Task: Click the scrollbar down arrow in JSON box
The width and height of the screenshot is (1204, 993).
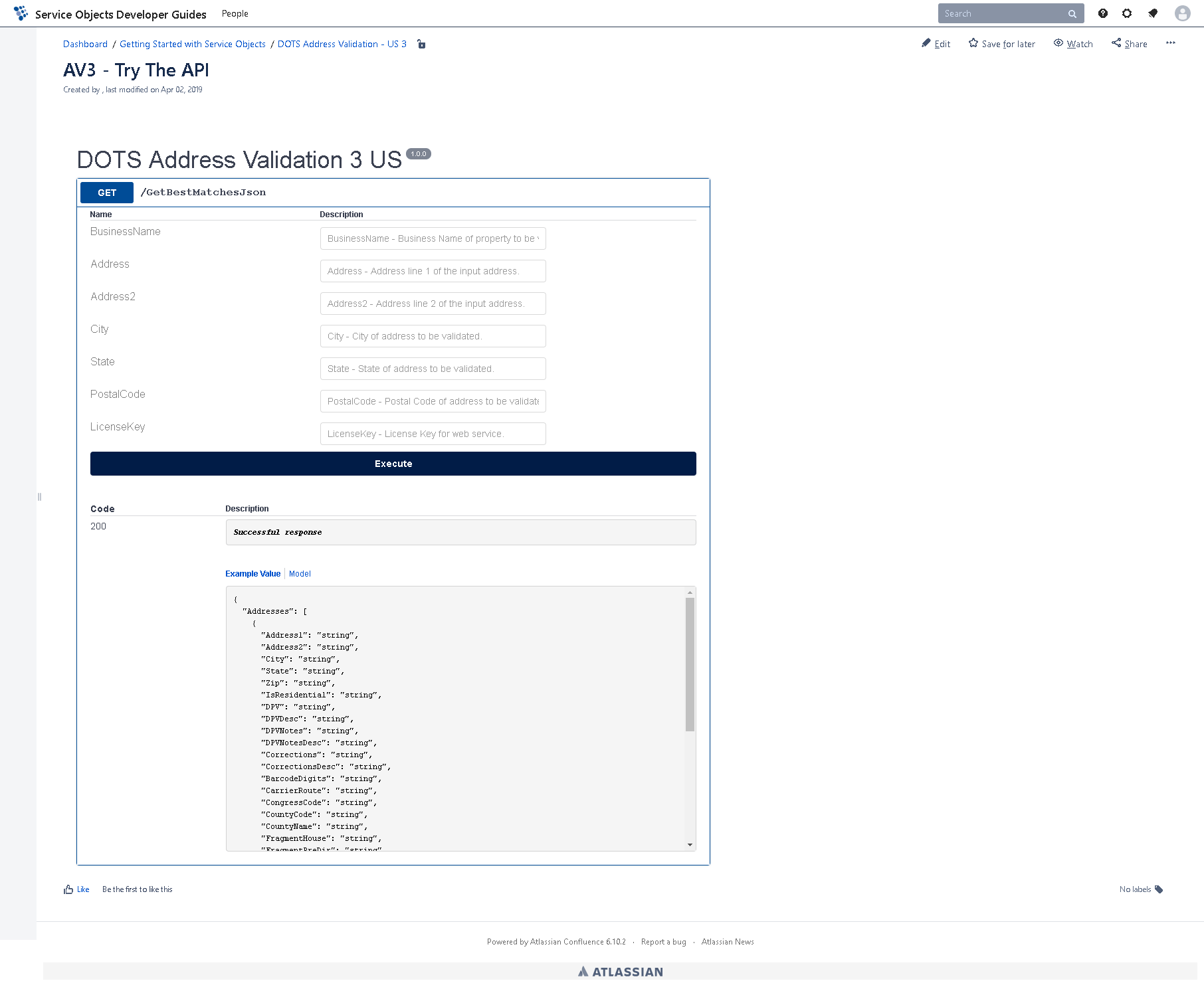Action: pos(690,845)
